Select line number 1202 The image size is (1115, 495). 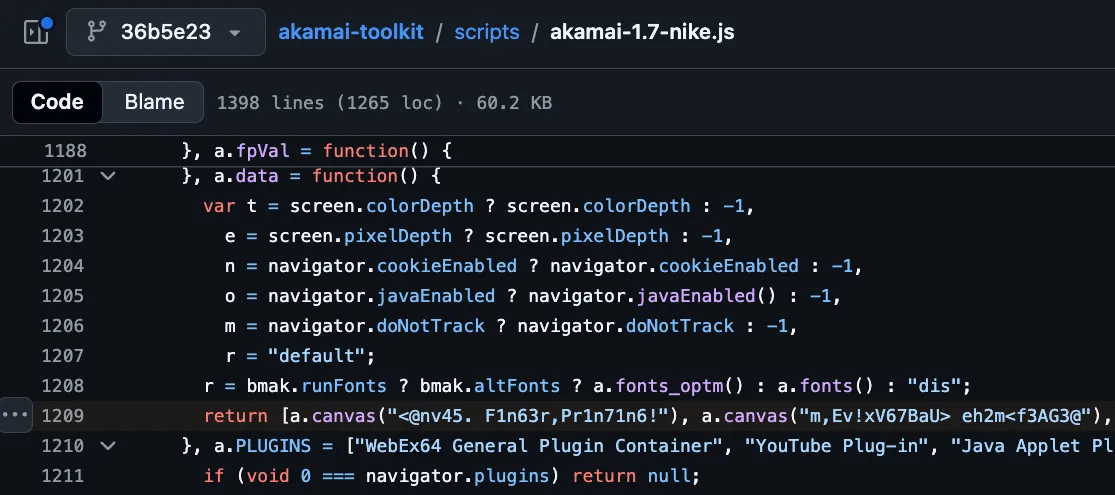pos(65,206)
